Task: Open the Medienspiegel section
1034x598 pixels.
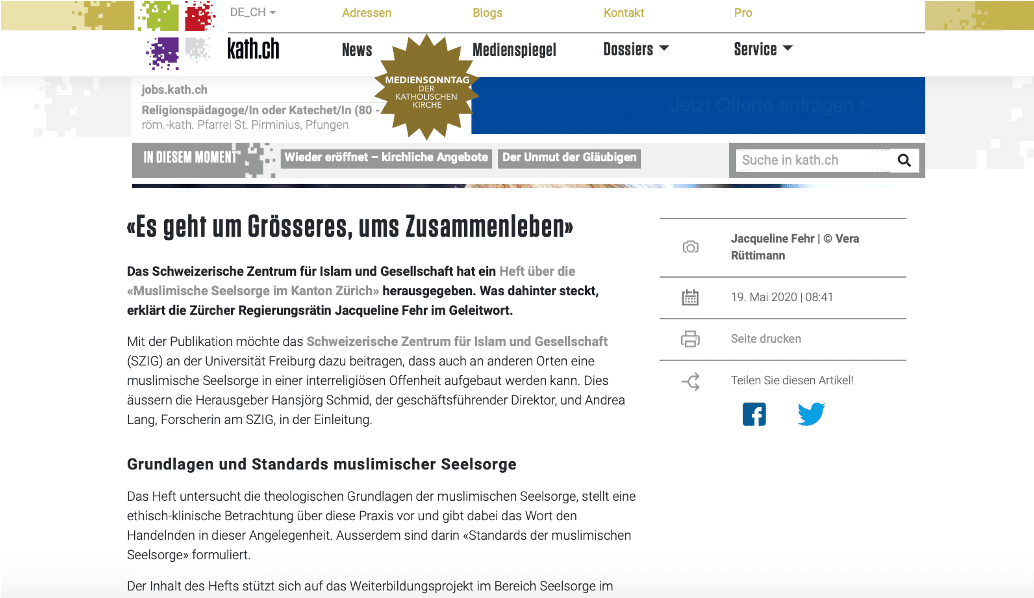Action: click(514, 49)
